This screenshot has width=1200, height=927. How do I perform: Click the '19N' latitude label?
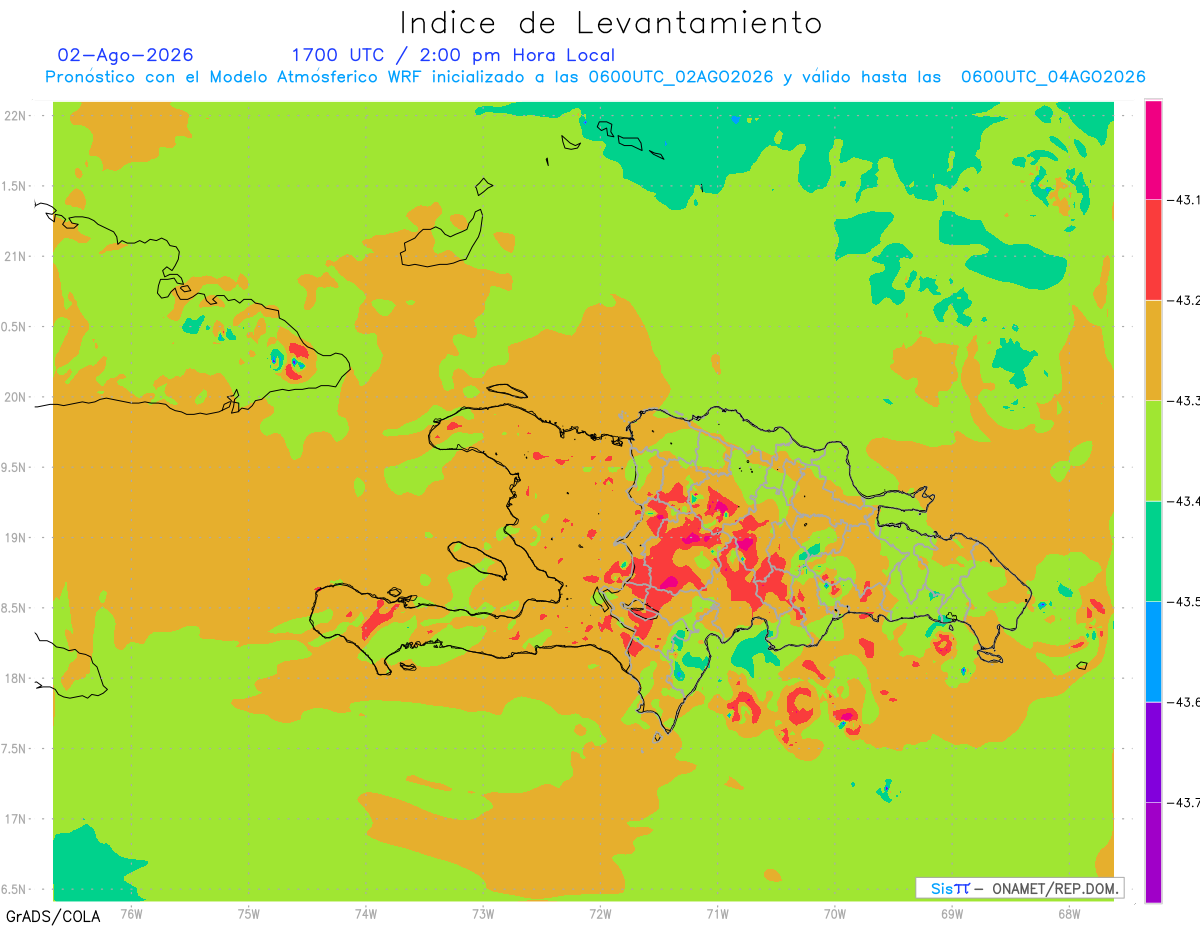15,537
